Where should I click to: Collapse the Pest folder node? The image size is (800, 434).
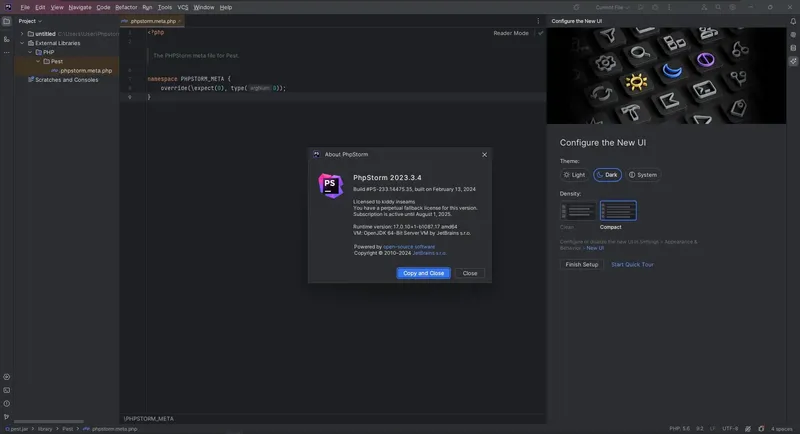[x=38, y=62]
